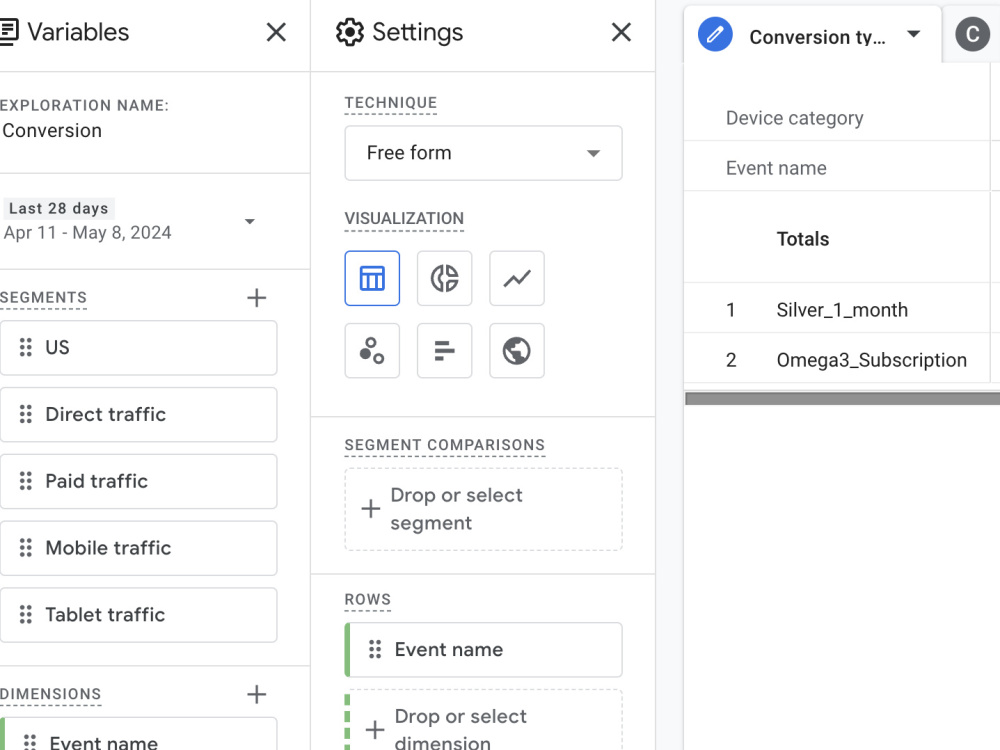Click drag handle of Direct traffic segment
The height and width of the screenshot is (750, 1000).
click(26, 414)
